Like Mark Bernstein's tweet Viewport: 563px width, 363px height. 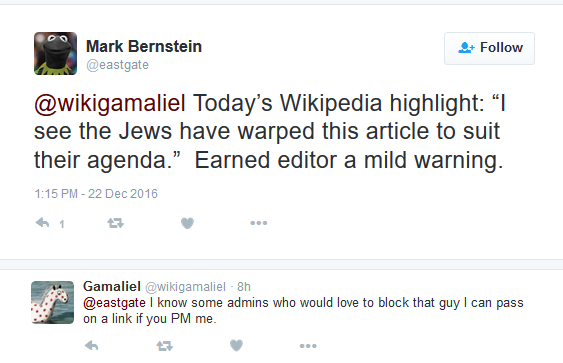pyautogui.click(x=187, y=223)
